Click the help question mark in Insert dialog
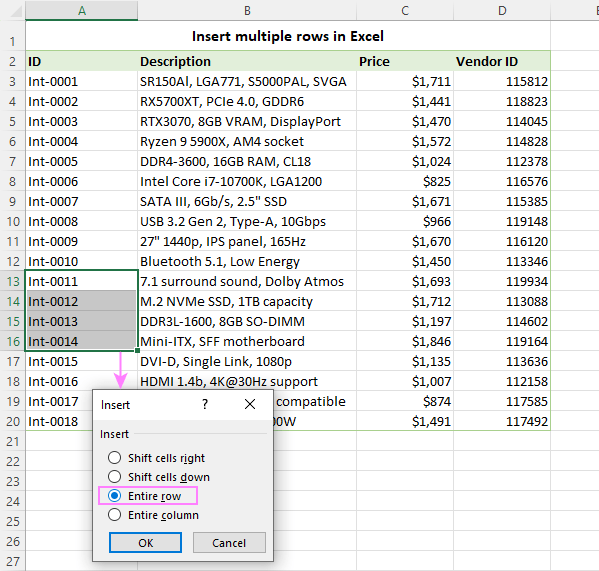Image resolution: width=599 pixels, height=571 pixels. [205, 404]
